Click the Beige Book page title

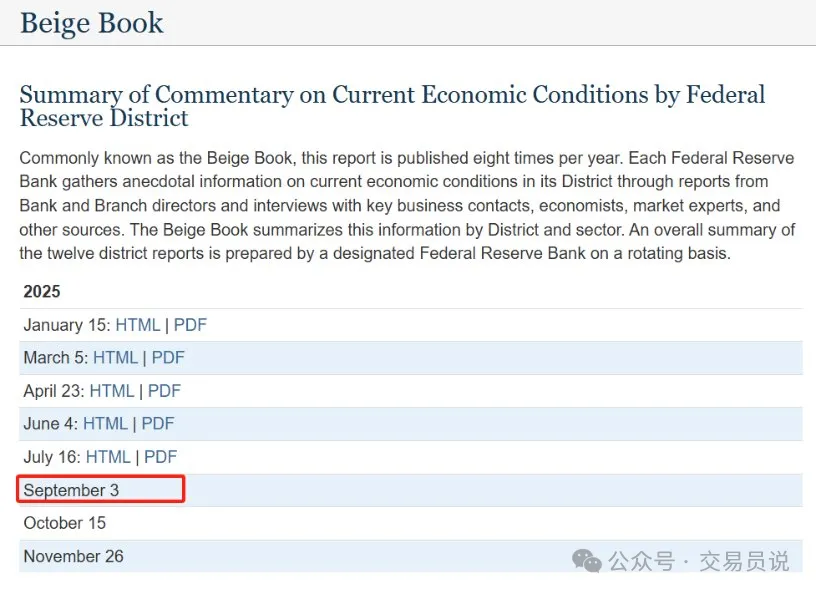point(91,23)
